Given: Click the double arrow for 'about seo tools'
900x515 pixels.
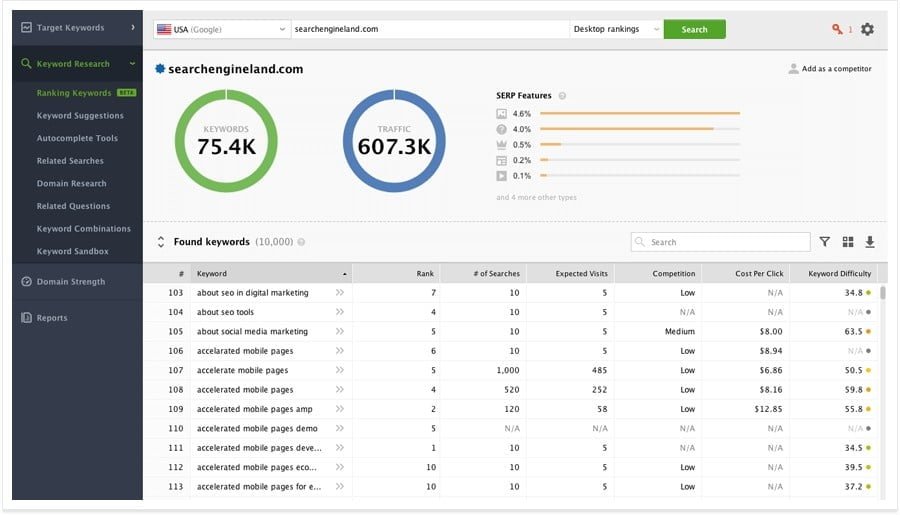Looking at the screenshot, I should [340, 312].
